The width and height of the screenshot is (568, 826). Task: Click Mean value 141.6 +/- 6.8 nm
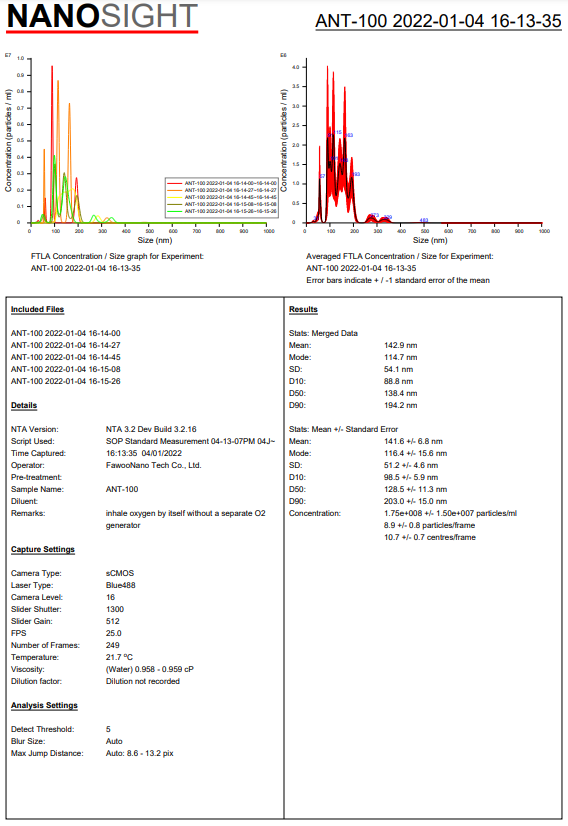[413, 441]
